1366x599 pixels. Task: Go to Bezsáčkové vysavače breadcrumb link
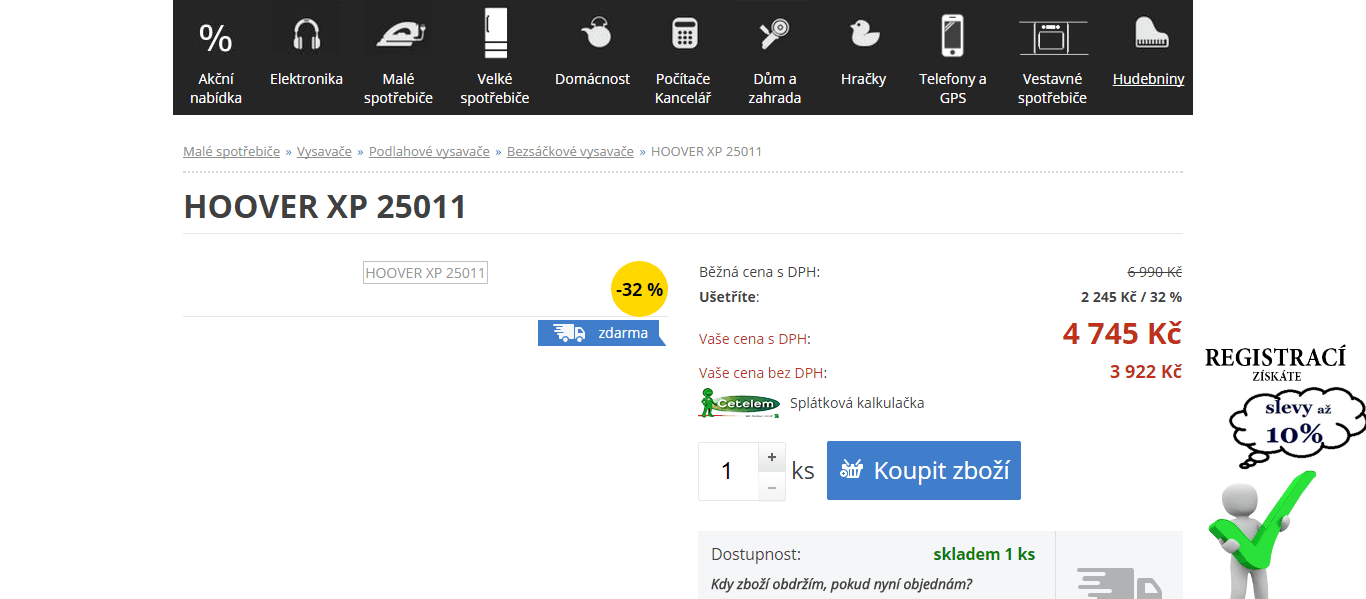(570, 151)
